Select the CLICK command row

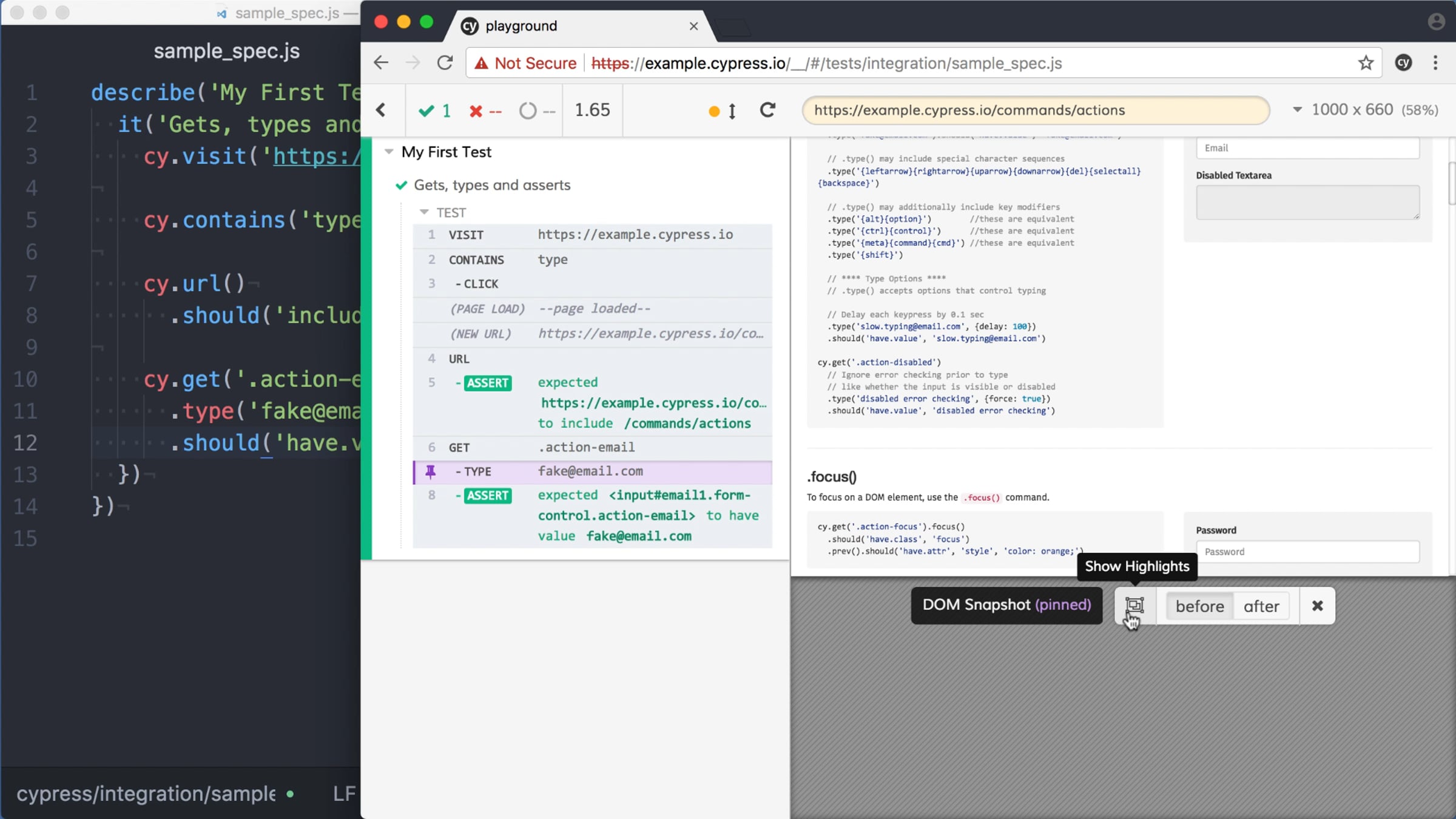592,284
